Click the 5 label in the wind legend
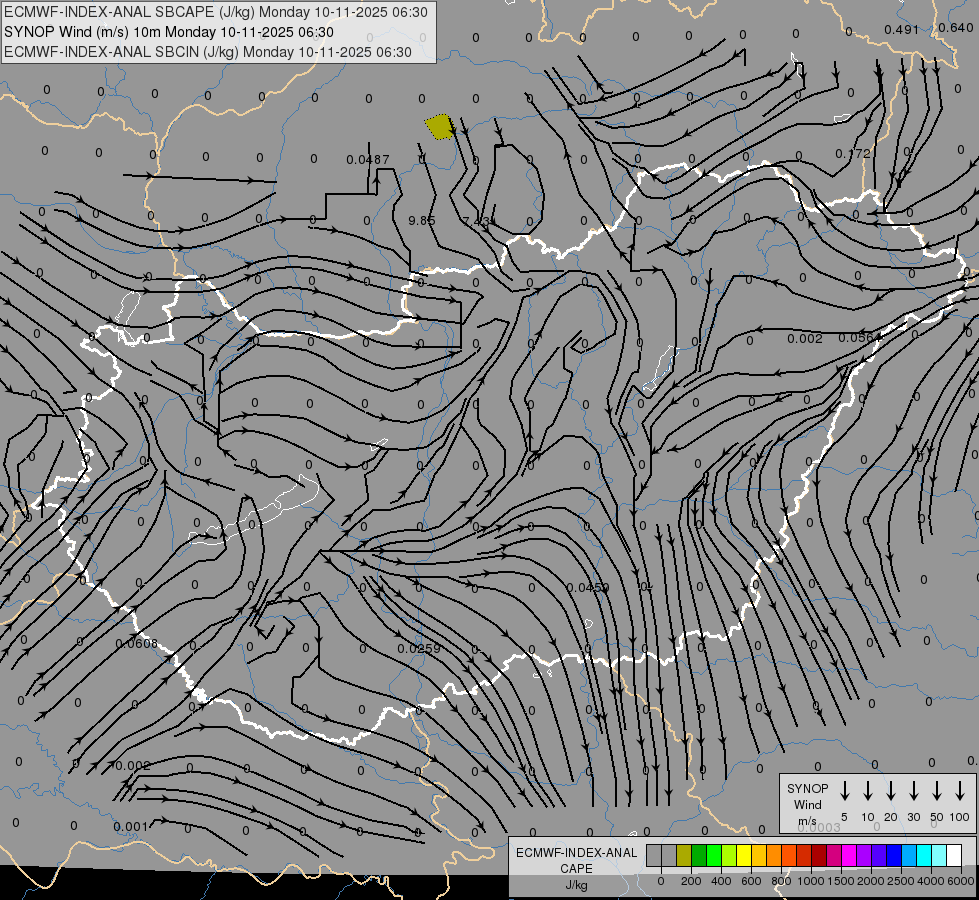Image resolution: width=979 pixels, height=900 pixels. pyautogui.click(x=844, y=817)
